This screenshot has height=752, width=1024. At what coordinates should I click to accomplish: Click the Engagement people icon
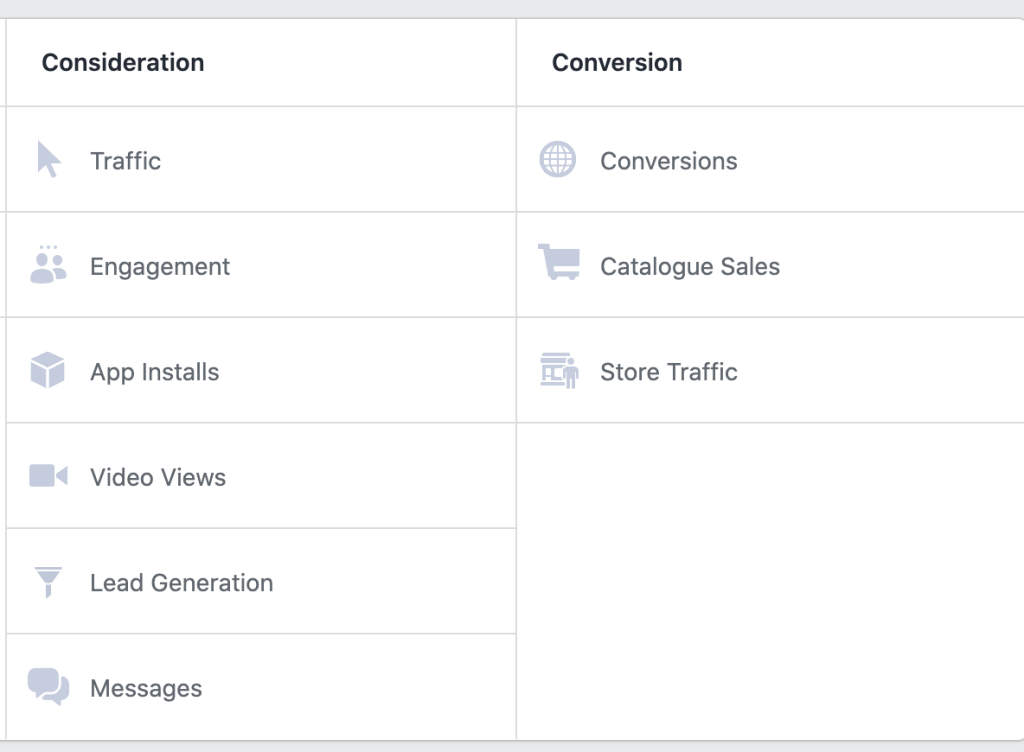tap(48, 265)
